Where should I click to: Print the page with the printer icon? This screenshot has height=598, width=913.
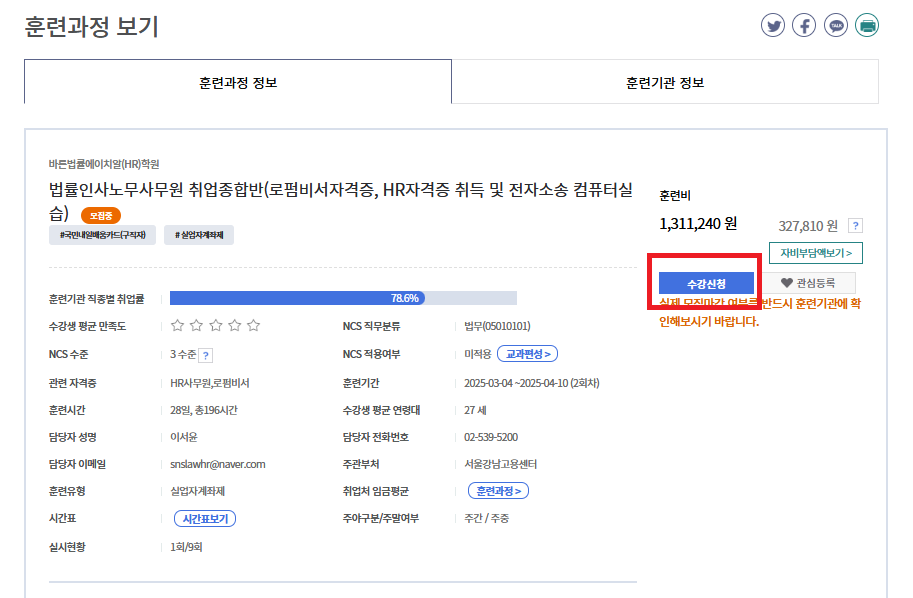(867, 26)
